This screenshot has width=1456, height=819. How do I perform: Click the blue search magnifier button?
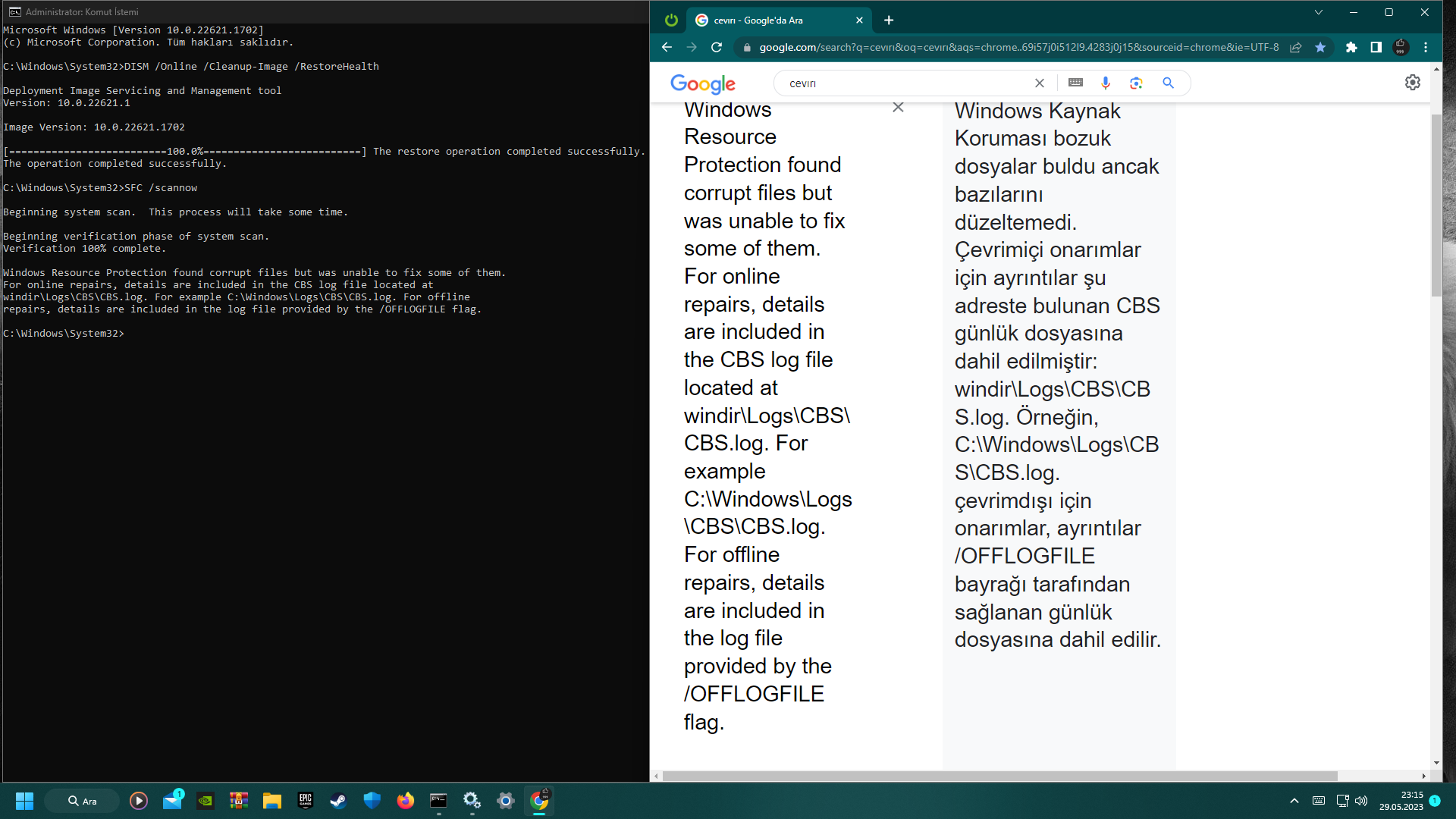coord(1168,83)
